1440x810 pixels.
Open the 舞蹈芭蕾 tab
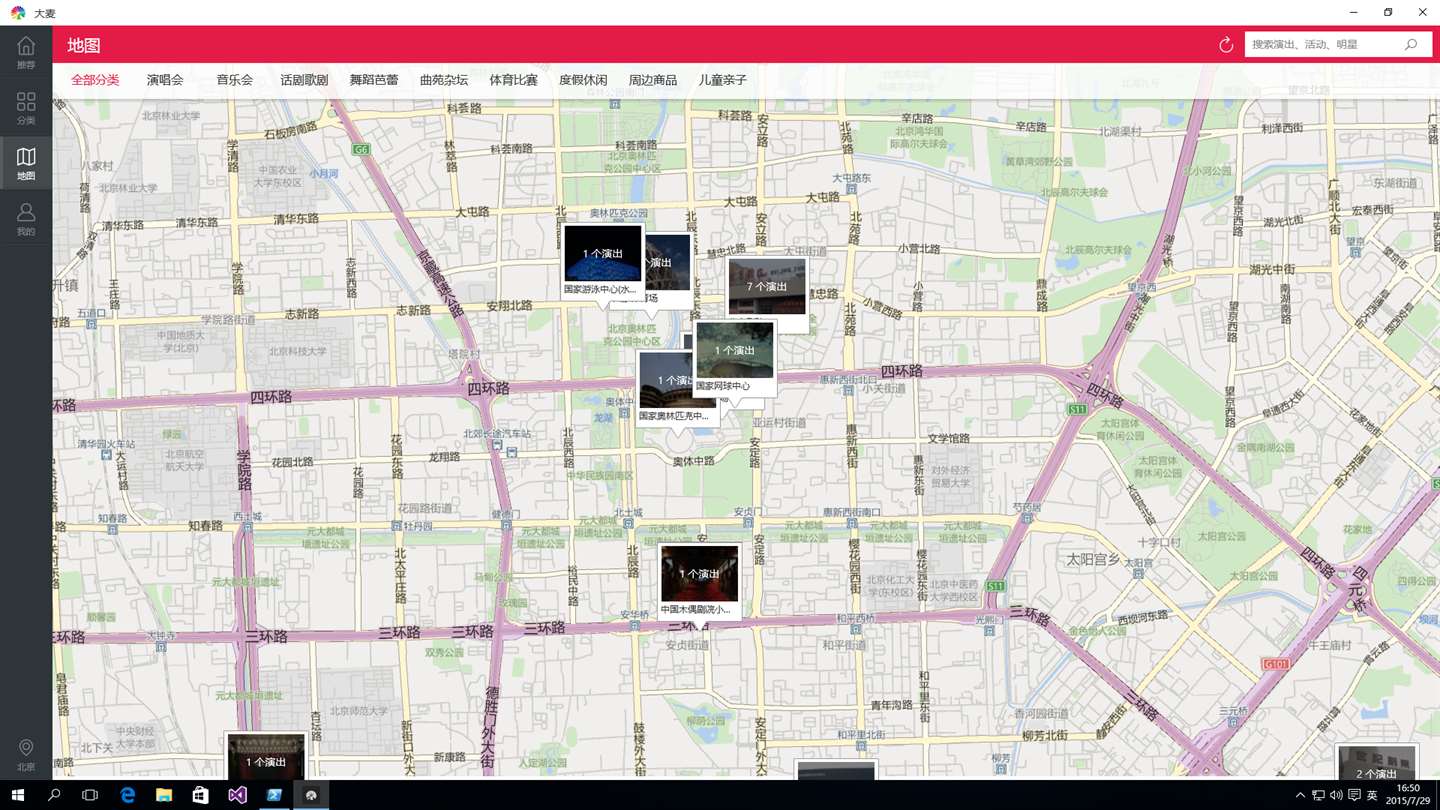pyautogui.click(x=374, y=80)
